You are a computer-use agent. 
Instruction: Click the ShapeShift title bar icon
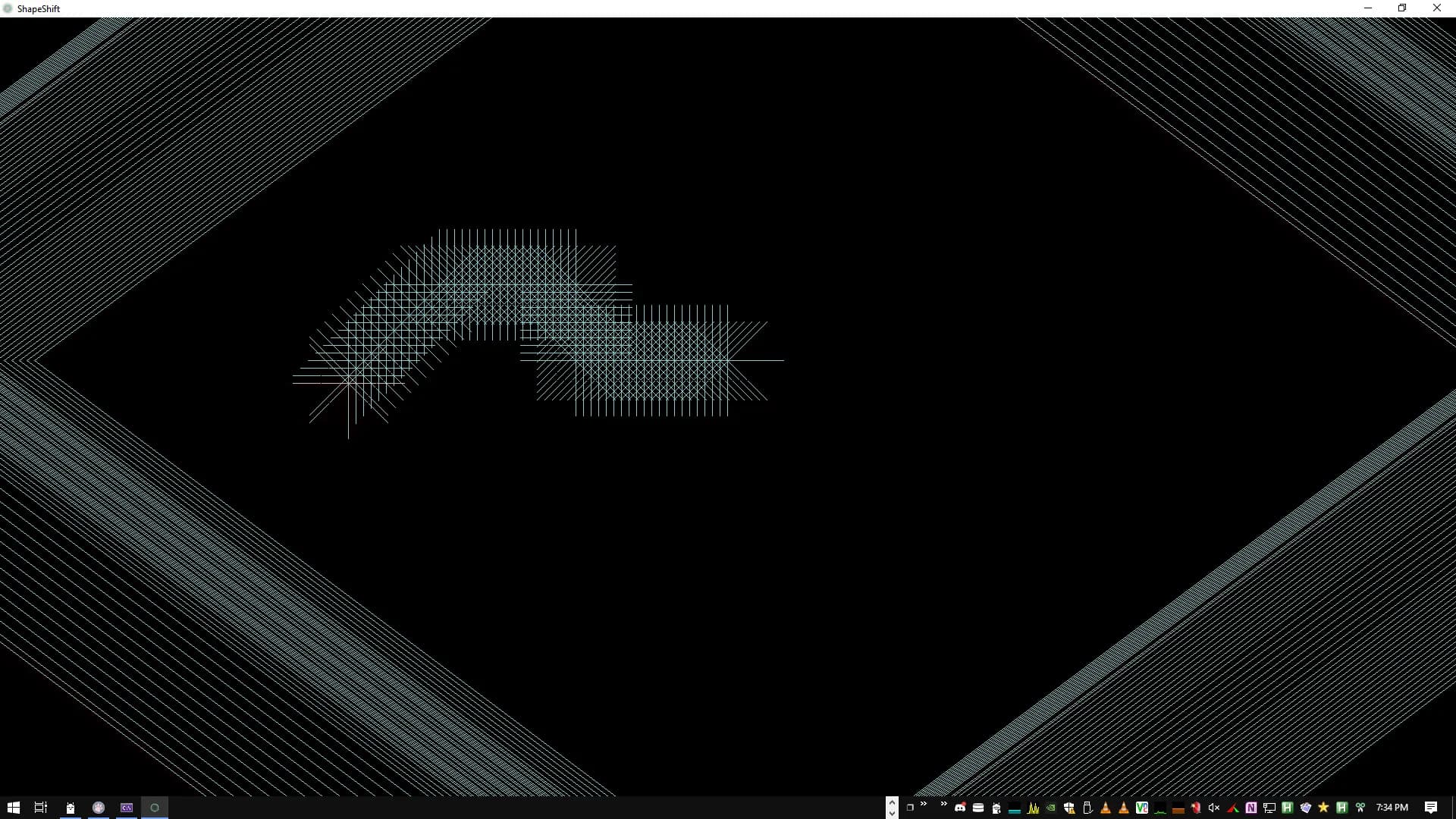point(8,8)
